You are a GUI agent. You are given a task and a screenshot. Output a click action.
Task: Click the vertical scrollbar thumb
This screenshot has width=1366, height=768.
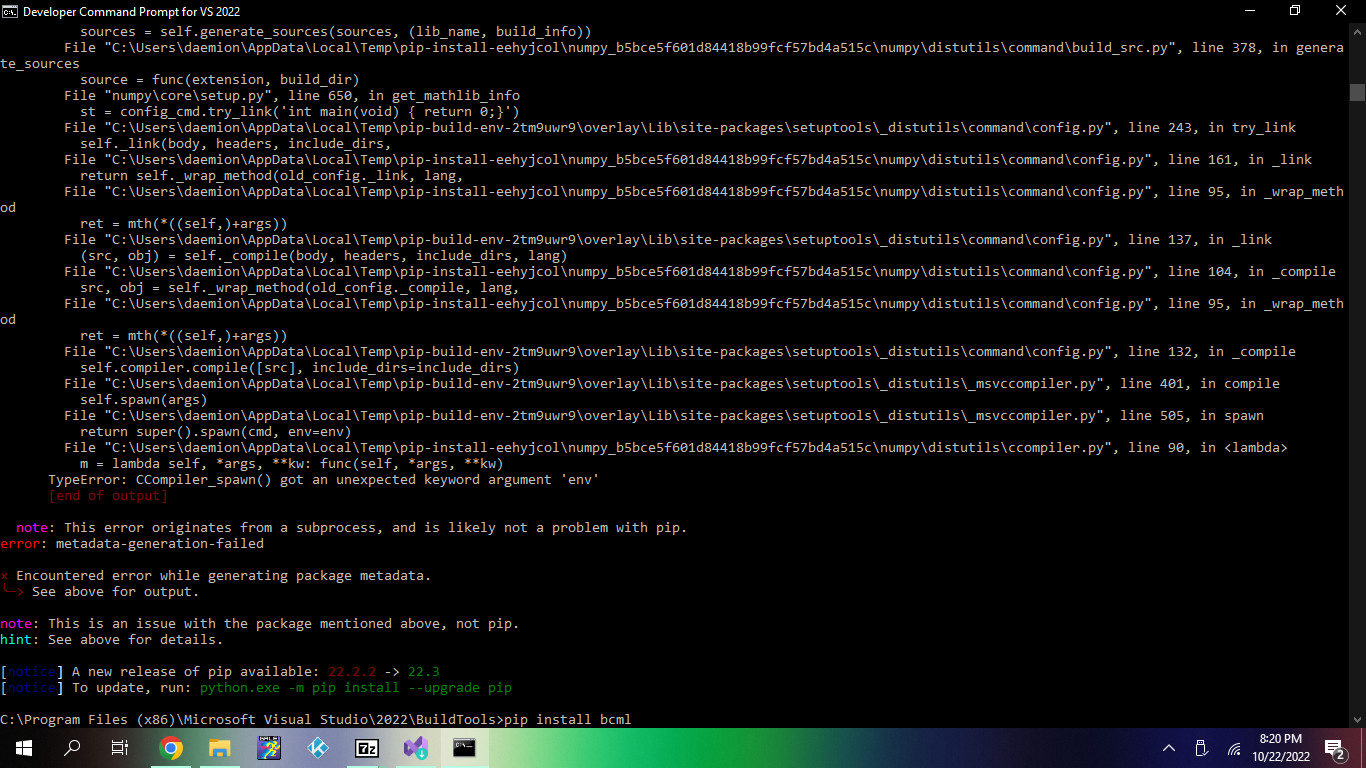pyautogui.click(x=1357, y=93)
